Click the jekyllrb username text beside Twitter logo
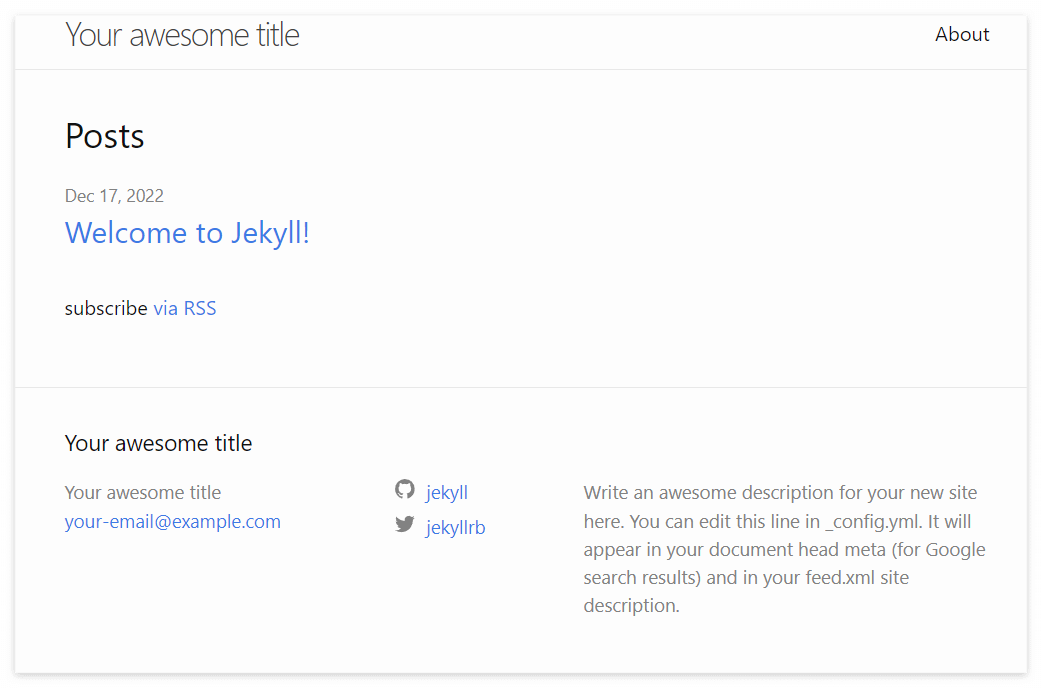Viewport: 1042px width, 688px height. coord(456,527)
